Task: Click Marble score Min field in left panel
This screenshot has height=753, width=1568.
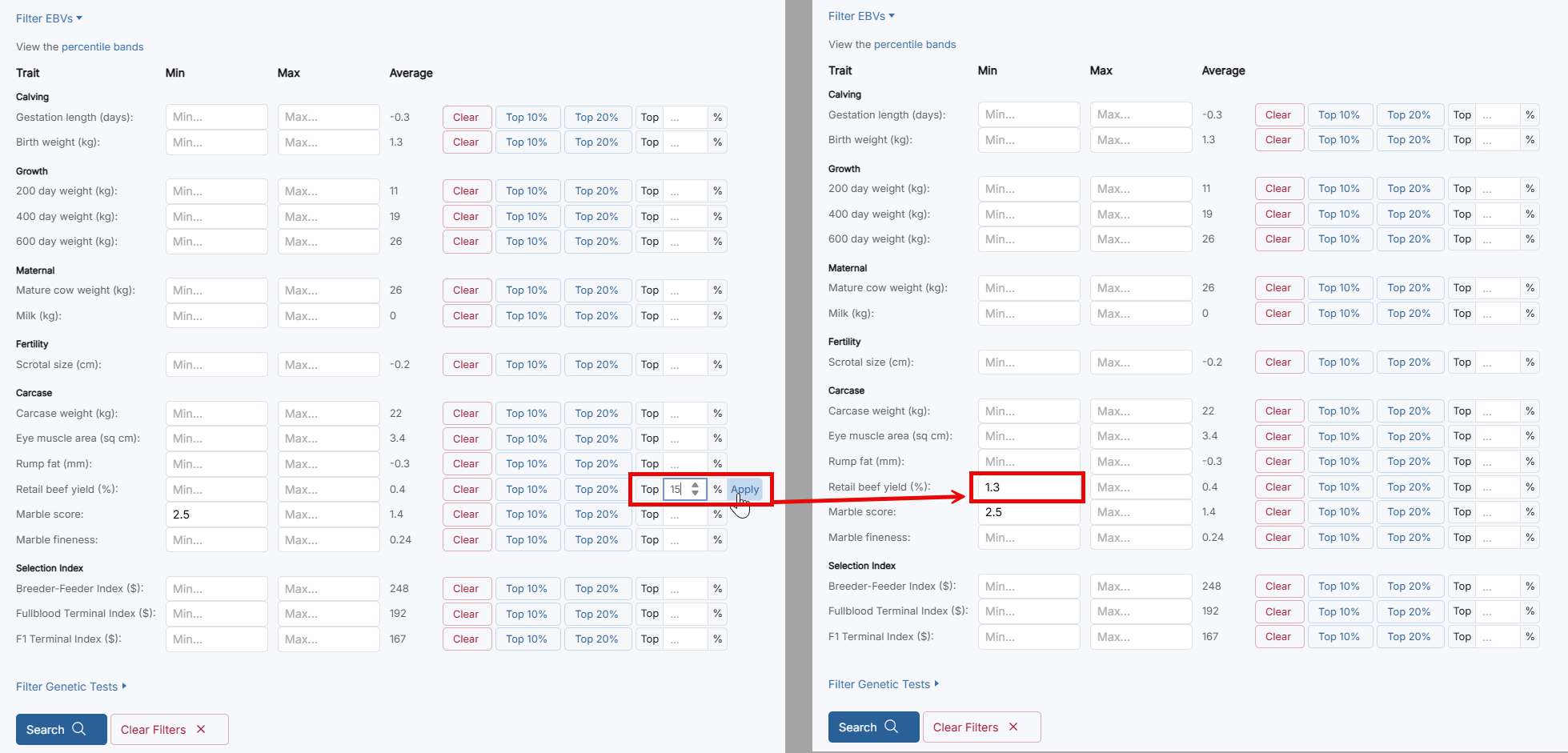Action: click(216, 515)
